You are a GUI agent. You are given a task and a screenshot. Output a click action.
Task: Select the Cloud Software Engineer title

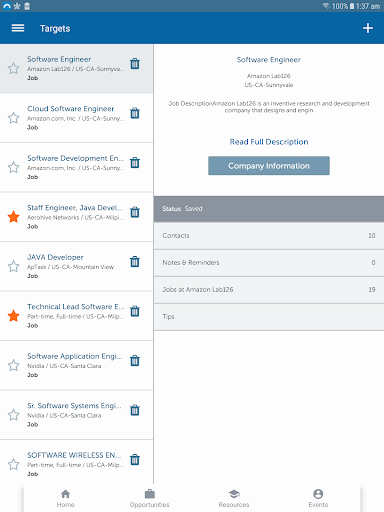point(71,109)
